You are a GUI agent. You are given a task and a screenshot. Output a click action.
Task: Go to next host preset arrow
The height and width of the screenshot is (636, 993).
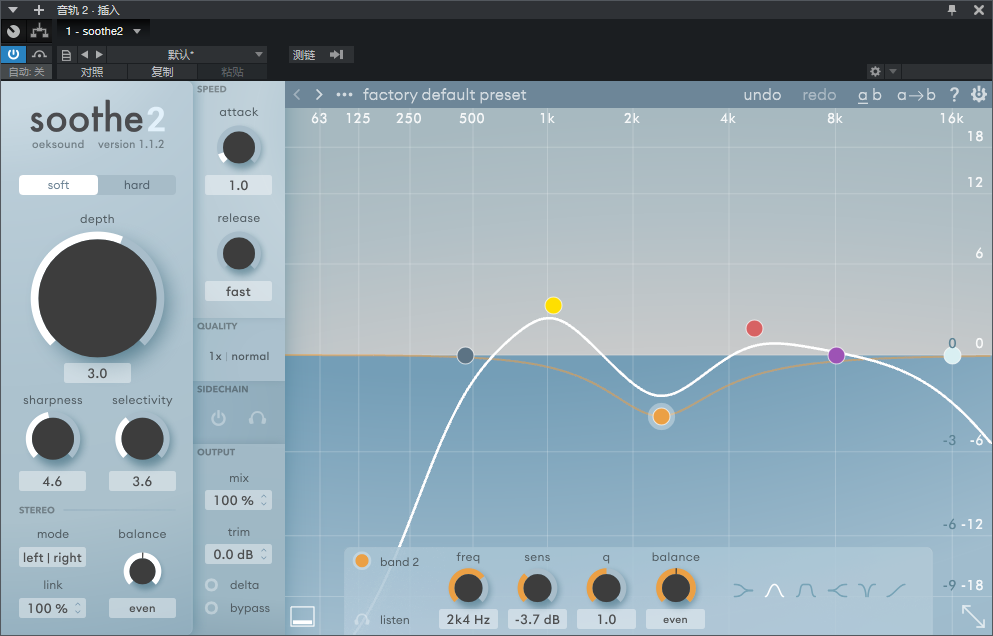click(99, 54)
